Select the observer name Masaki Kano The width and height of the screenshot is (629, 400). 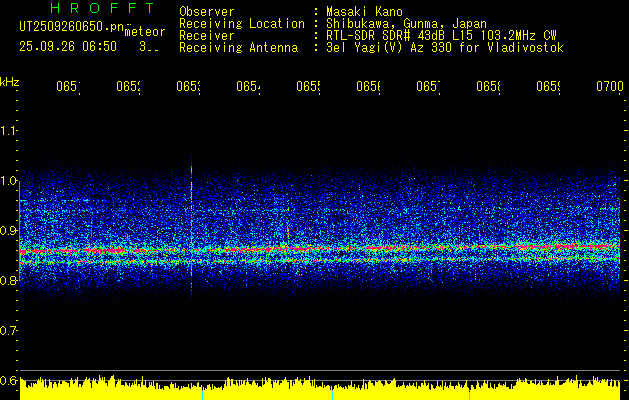click(364, 11)
